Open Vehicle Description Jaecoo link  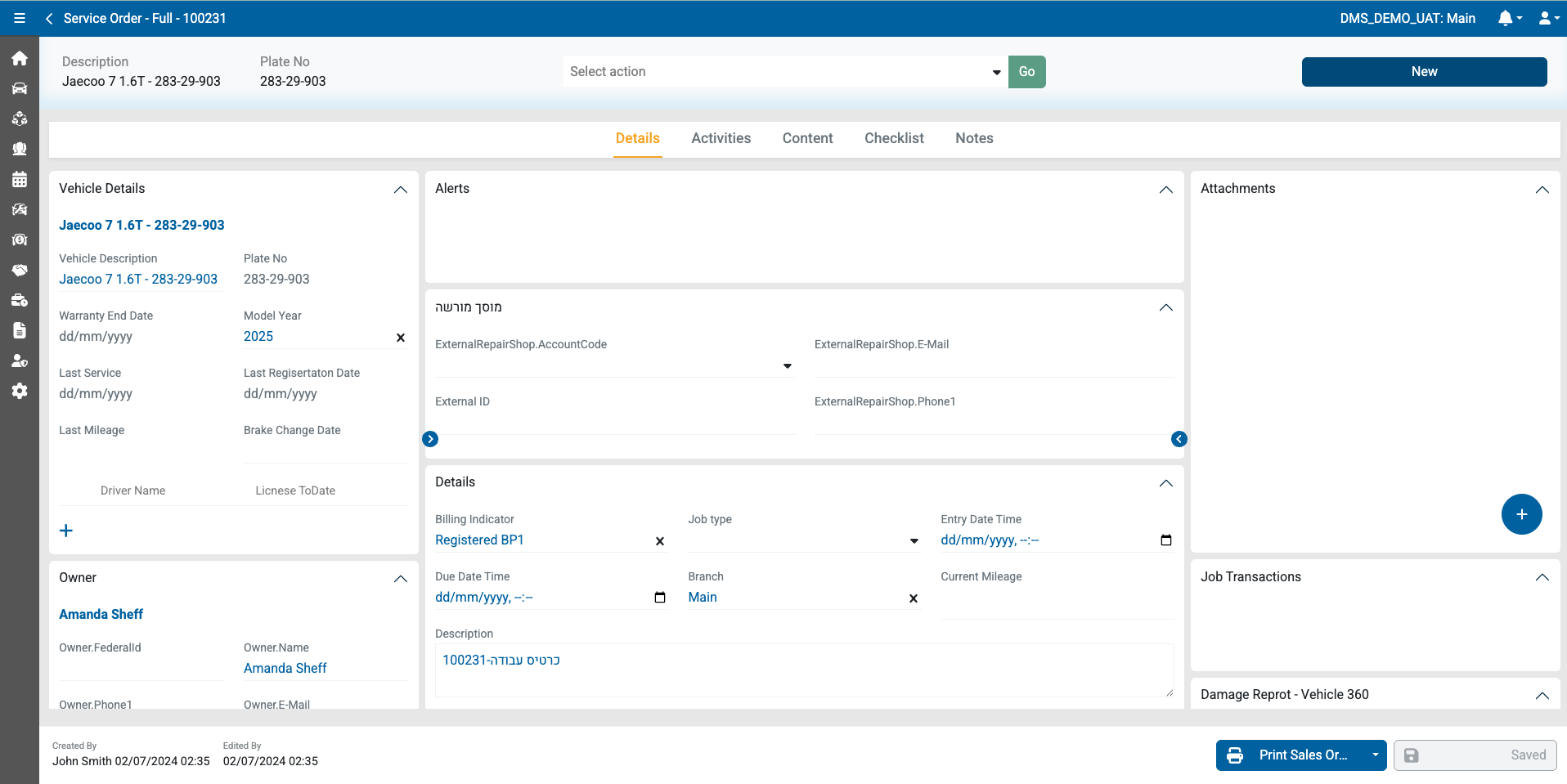click(x=138, y=279)
